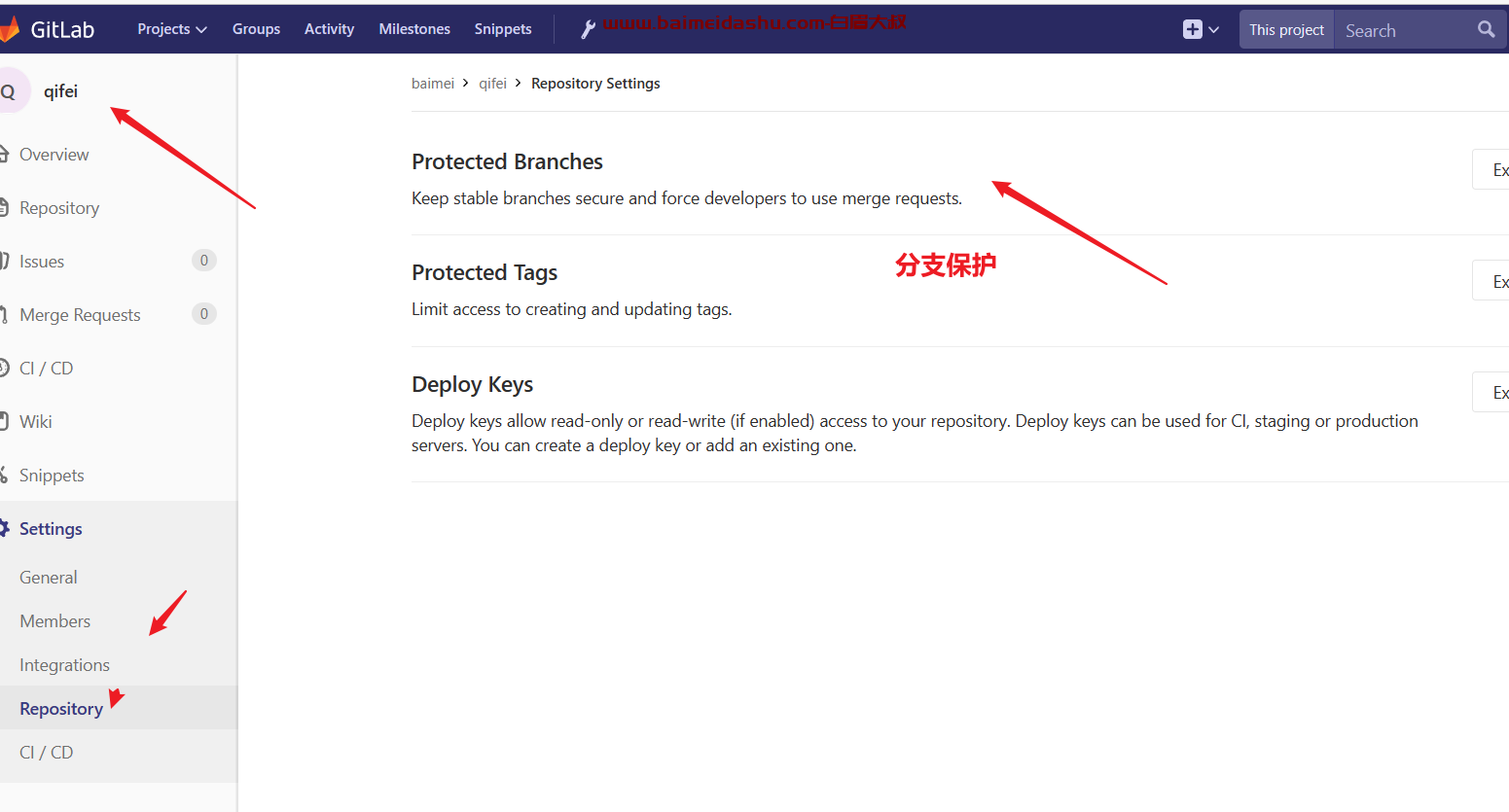Click the Repository Settings breadcrumb text
The width and height of the screenshot is (1509, 812).
(595, 84)
